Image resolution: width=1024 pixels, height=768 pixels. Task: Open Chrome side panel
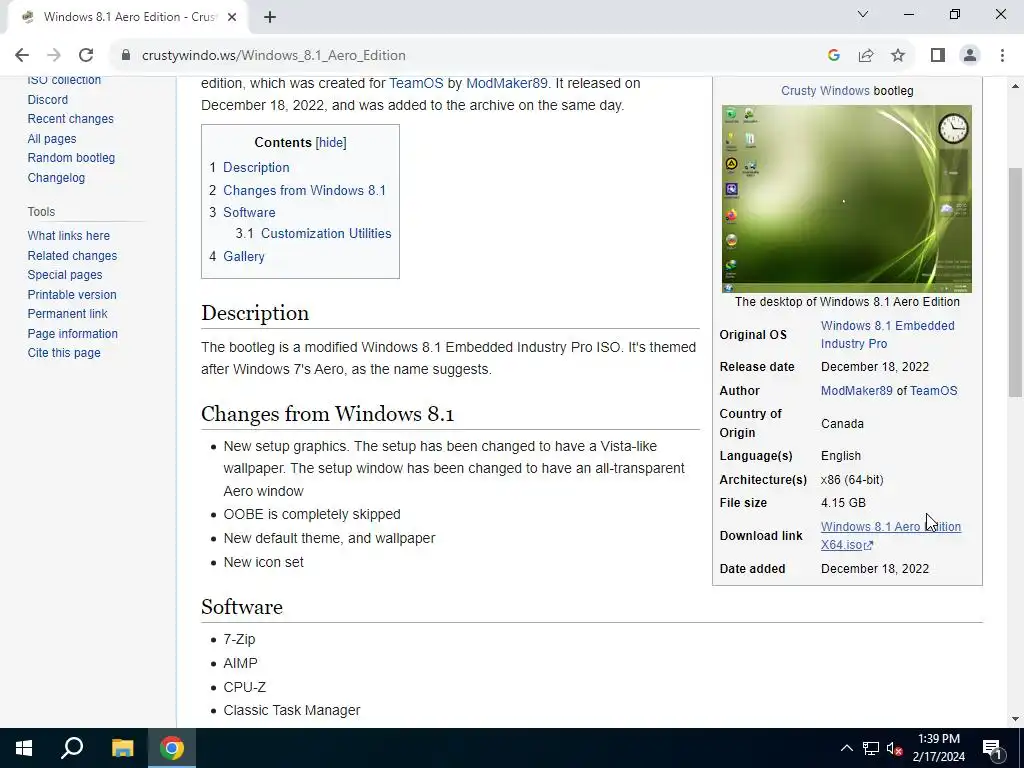tap(938, 56)
